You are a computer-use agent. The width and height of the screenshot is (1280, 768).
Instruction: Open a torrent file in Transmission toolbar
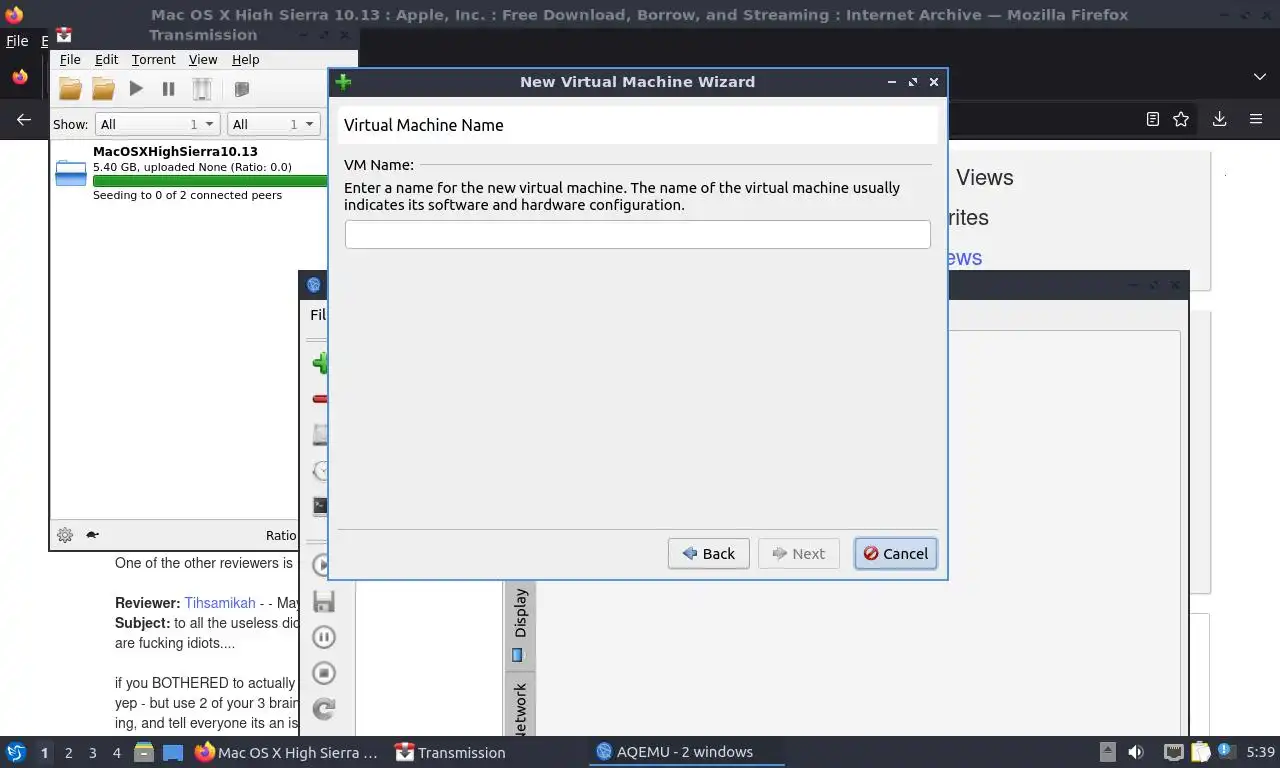(70, 89)
